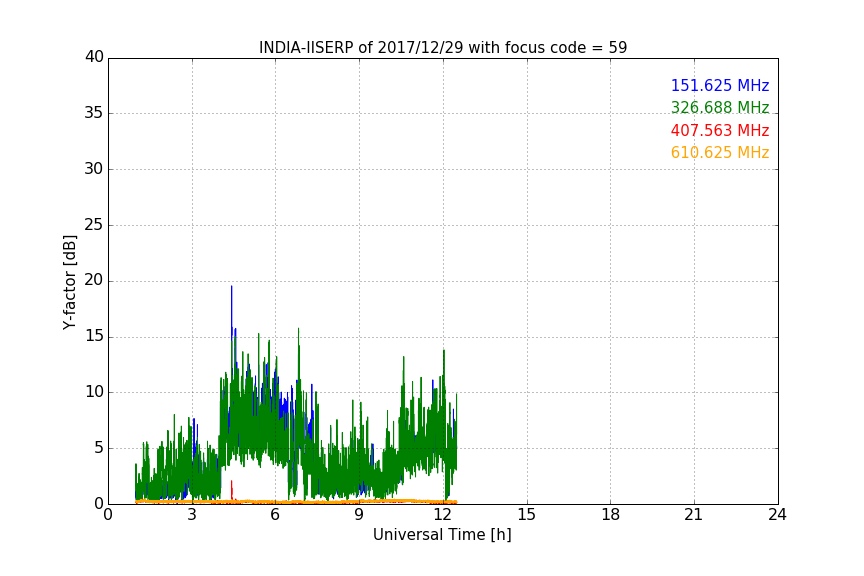Click the x-axis tick value 9

pyautogui.click(x=359, y=515)
